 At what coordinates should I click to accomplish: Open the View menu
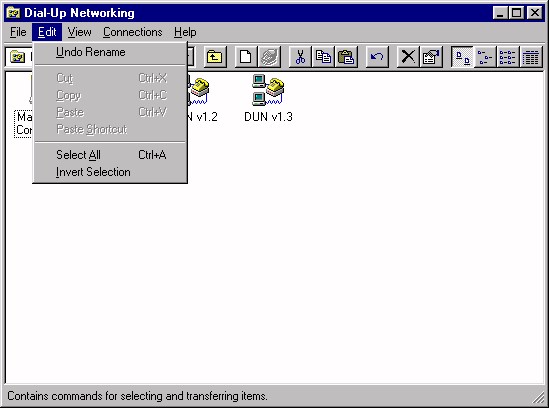79,32
